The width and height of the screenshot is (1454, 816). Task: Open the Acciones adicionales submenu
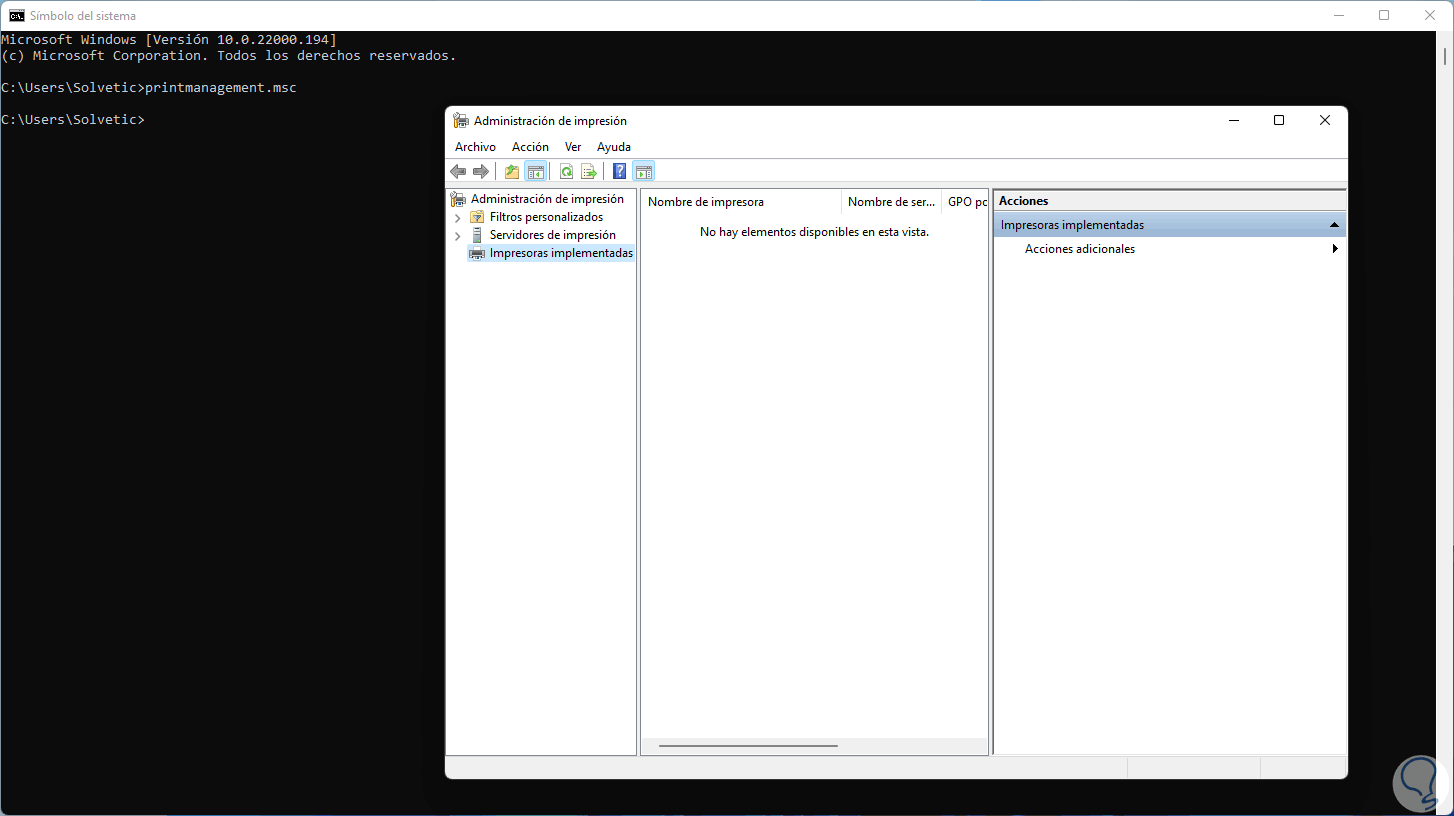pos(1080,249)
